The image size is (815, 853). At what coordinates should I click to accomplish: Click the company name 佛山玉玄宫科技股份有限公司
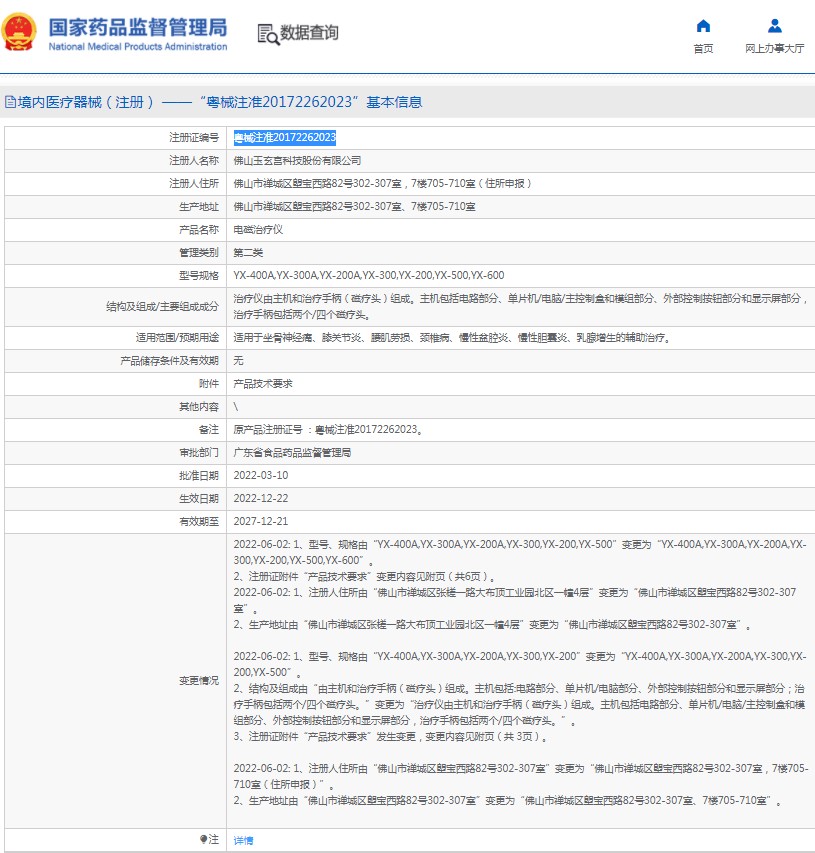click(x=297, y=160)
